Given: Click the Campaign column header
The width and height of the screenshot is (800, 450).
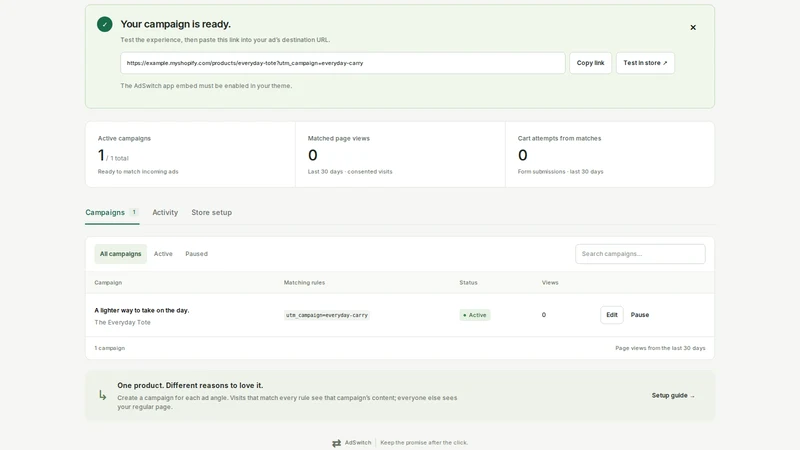Looking at the screenshot, I should pyautogui.click(x=108, y=283).
